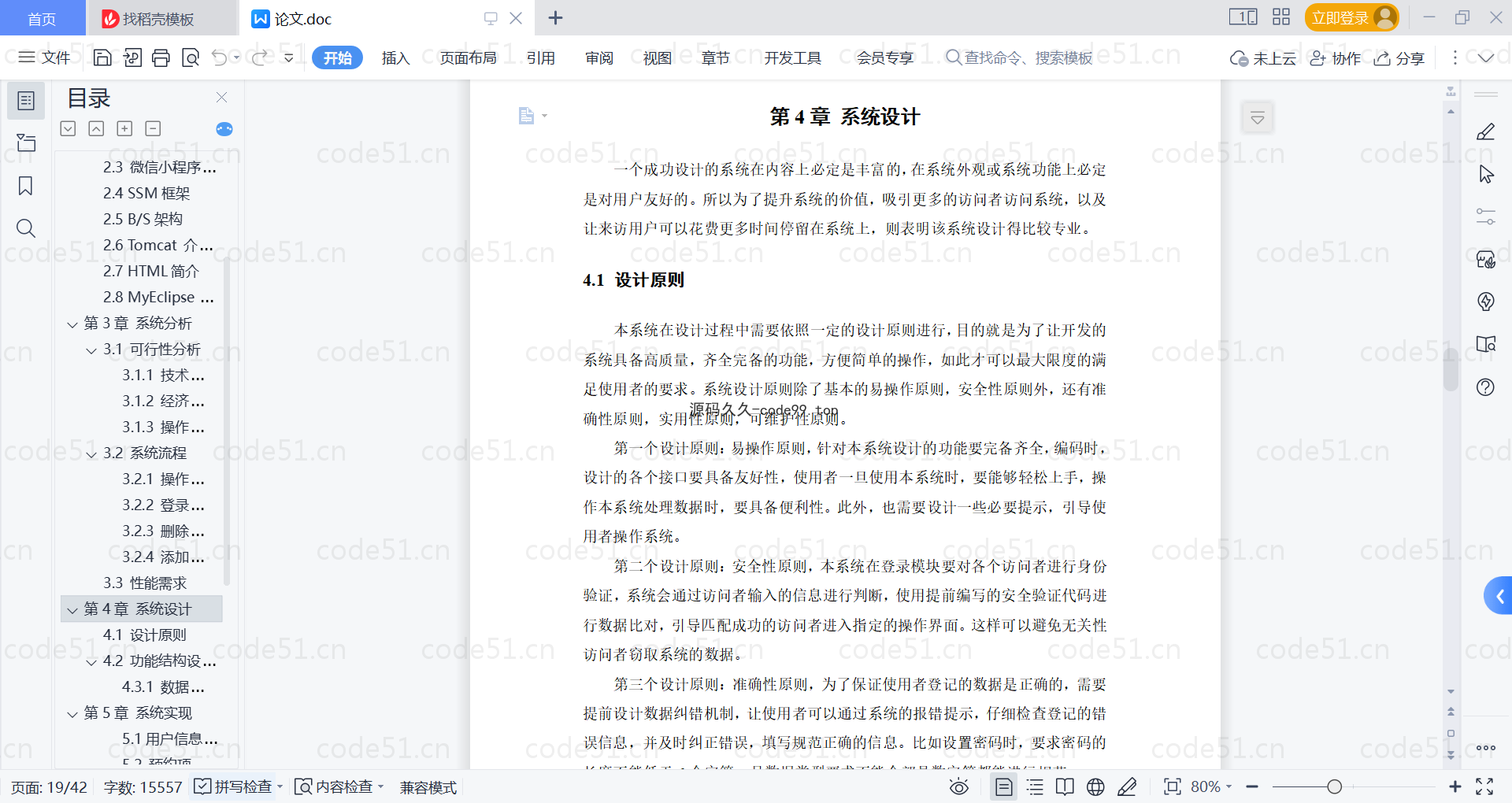Screen dimensions: 1512x803
Task: Switch to the 首页 tab
Action: [42, 18]
